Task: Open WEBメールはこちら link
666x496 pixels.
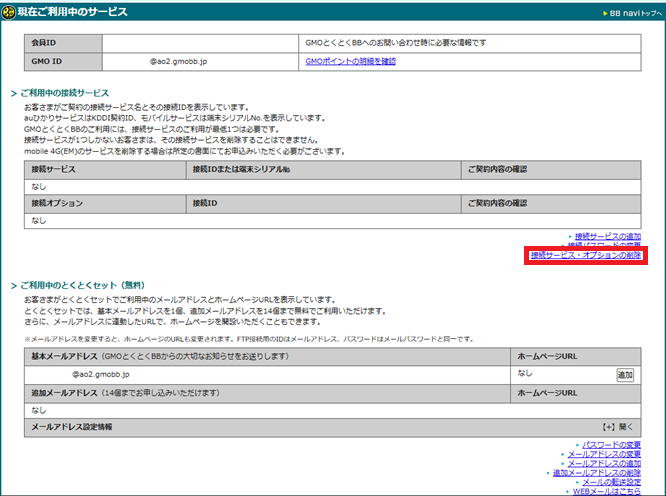Action: [607, 491]
